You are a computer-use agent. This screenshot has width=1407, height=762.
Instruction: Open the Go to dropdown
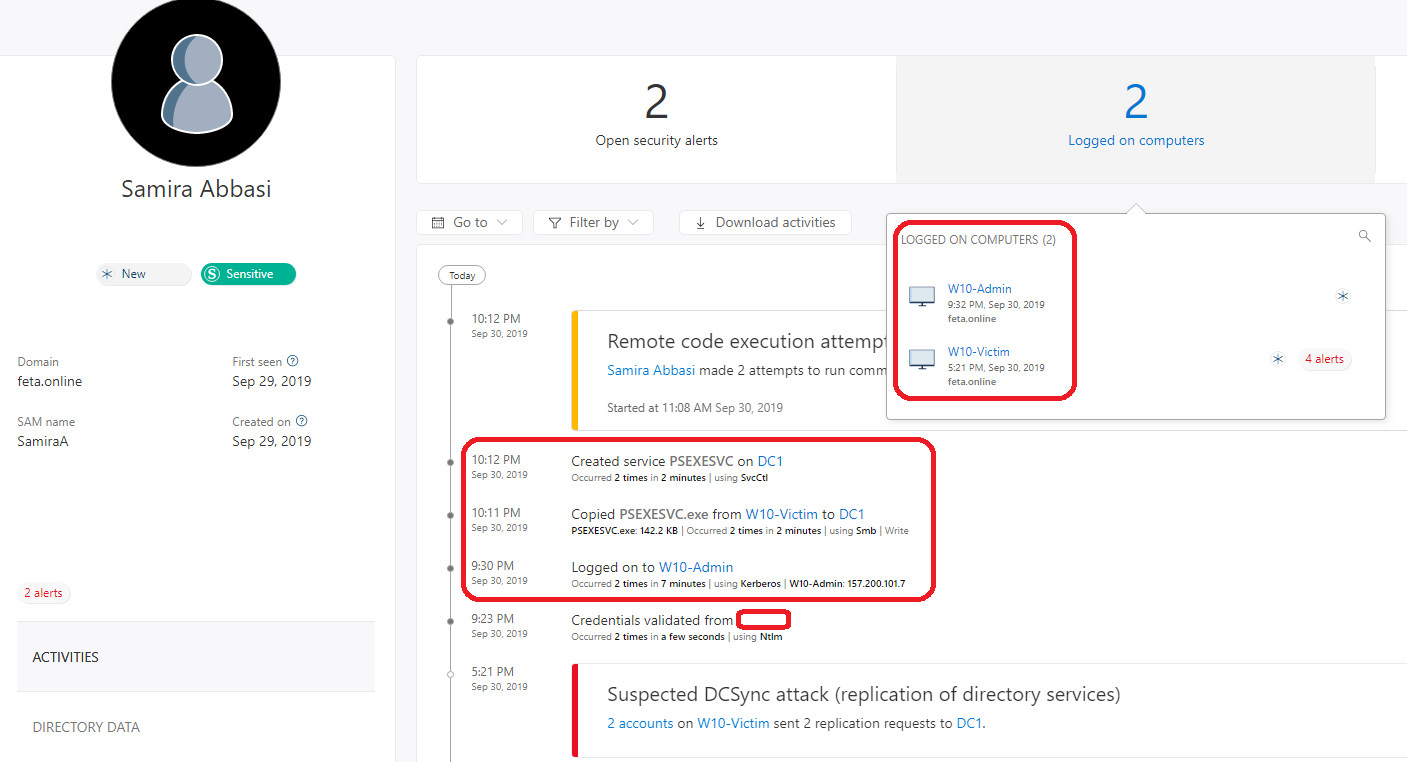coord(469,222)
